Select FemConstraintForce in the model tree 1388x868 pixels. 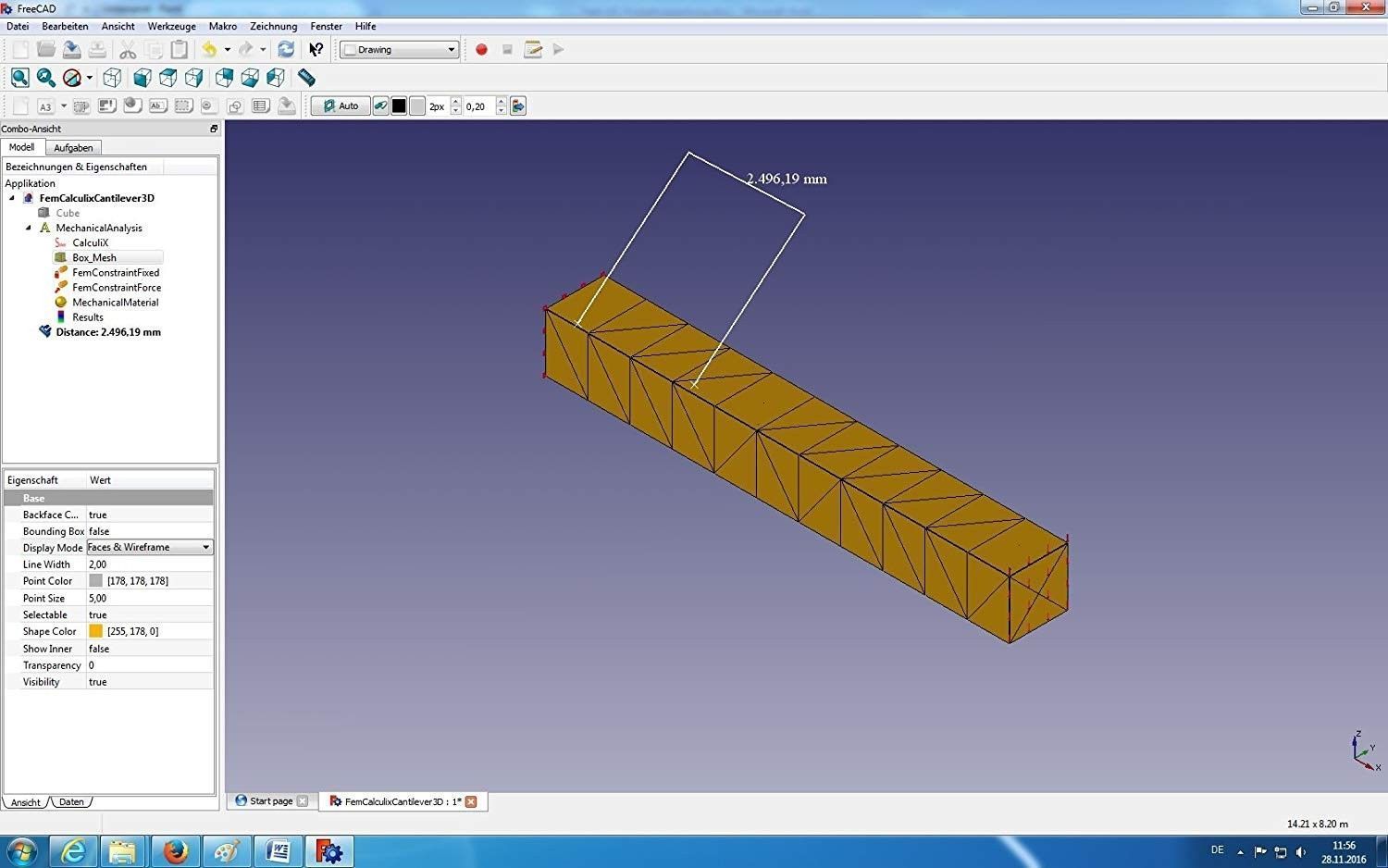117,288
